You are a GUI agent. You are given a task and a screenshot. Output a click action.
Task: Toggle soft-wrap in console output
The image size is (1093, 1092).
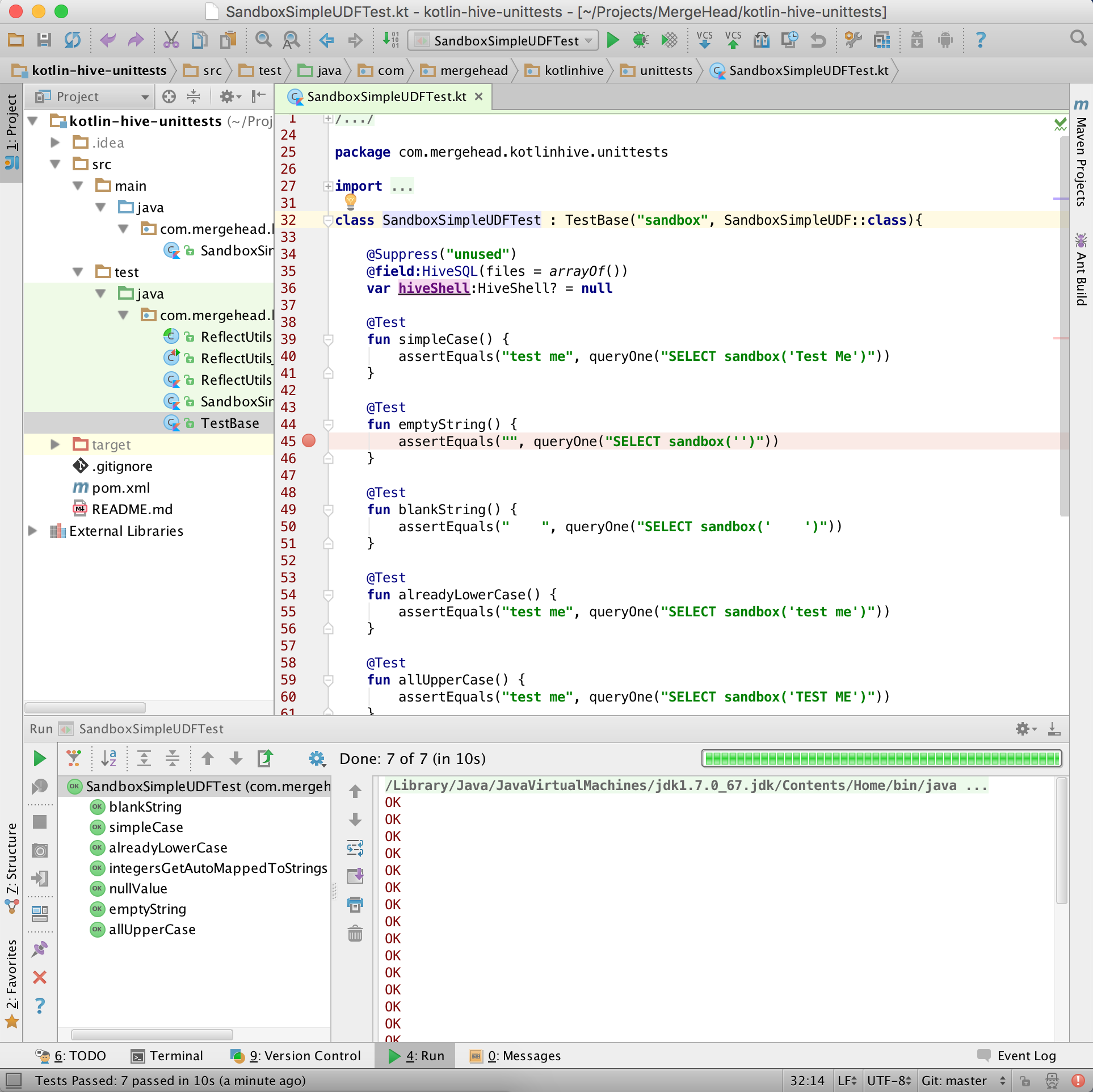click(355, 849)
